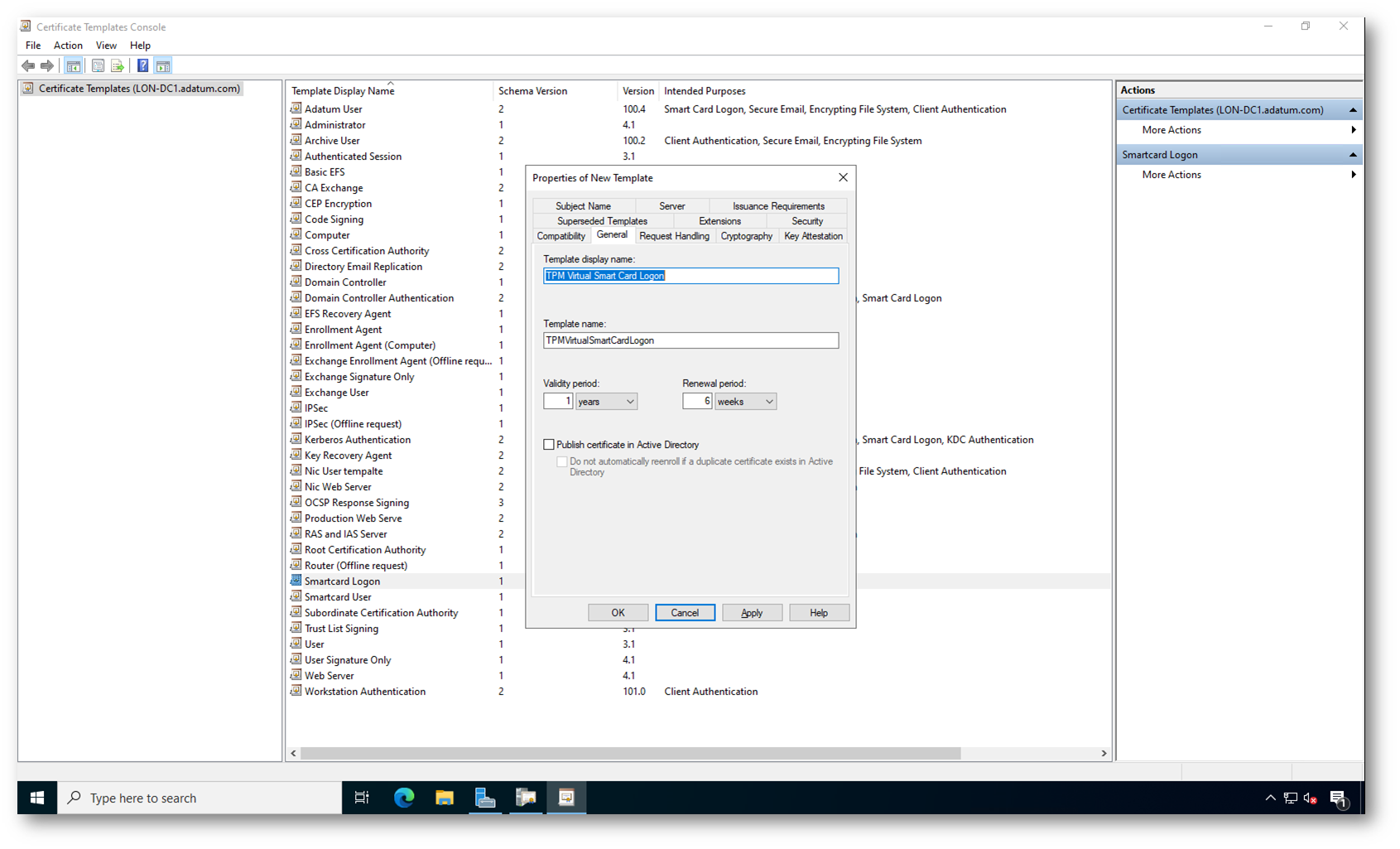Launch Microsoft Edge from the taskbar

pyautogui.click(x=404, y=798)
